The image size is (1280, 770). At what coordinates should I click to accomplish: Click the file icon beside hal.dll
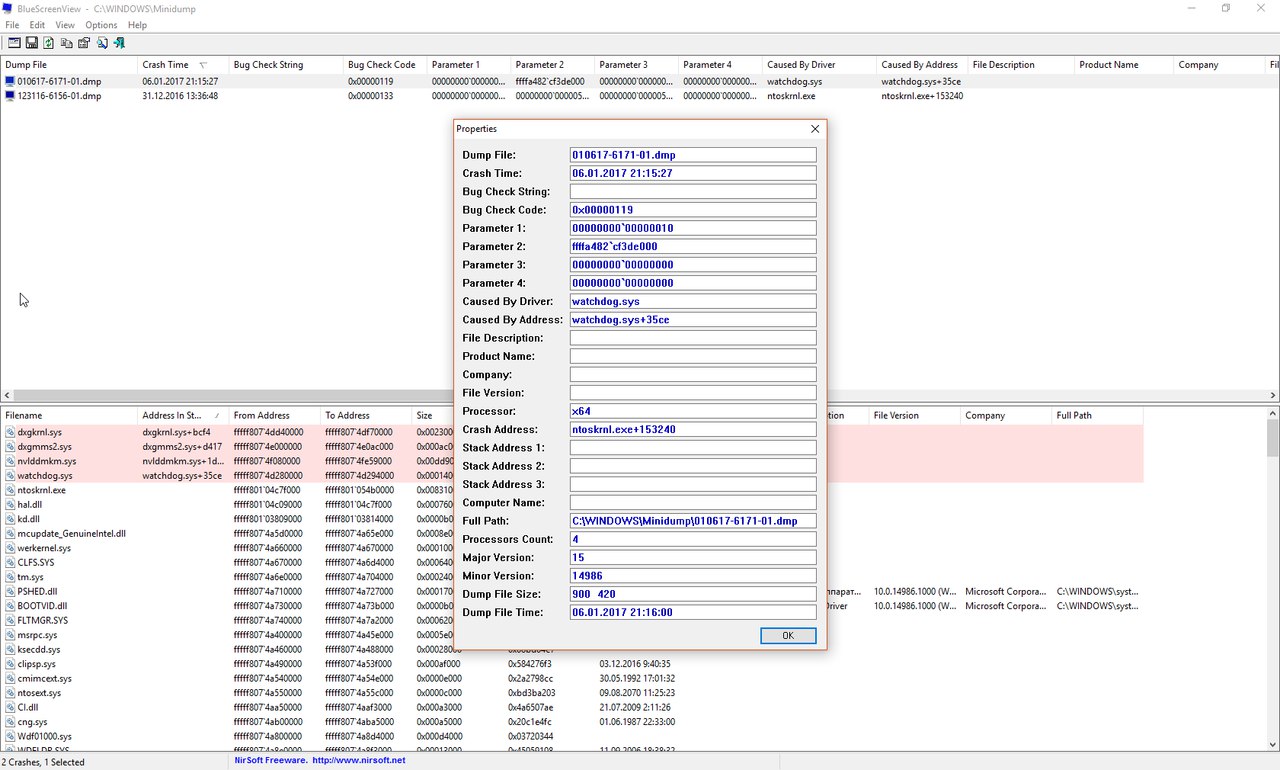point(10,505)
